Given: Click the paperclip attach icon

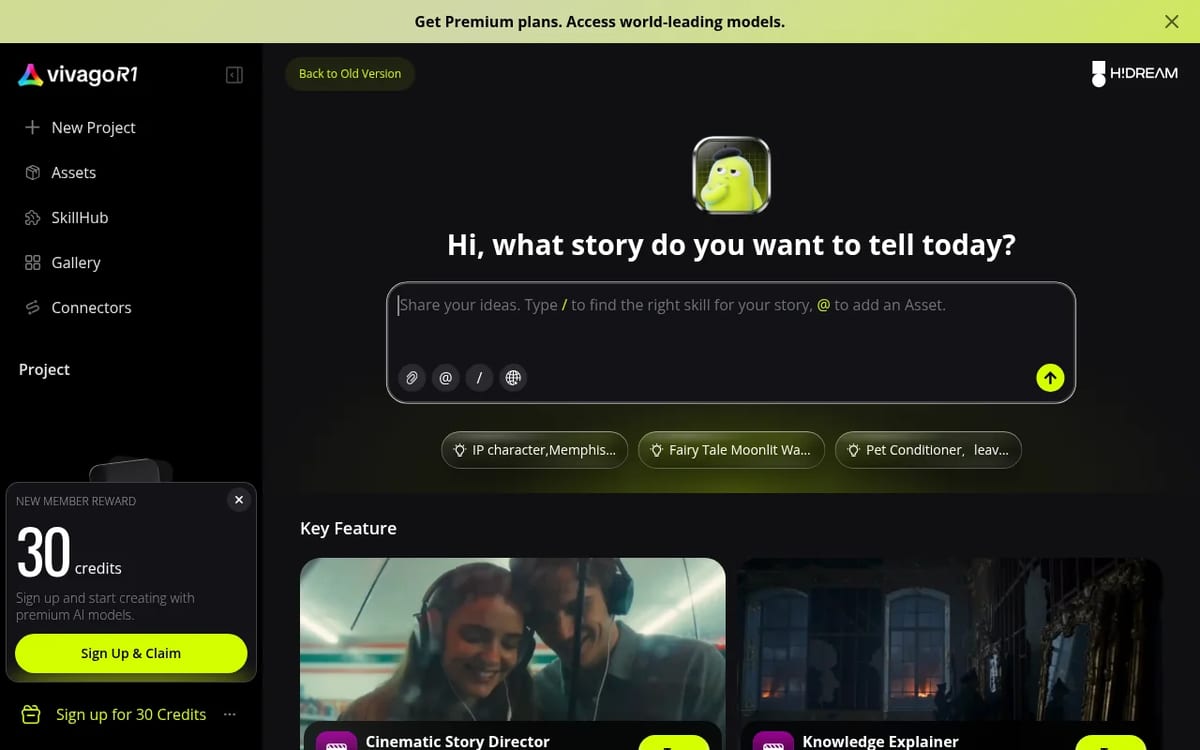Looking at the screenshot, I should 412,378.
